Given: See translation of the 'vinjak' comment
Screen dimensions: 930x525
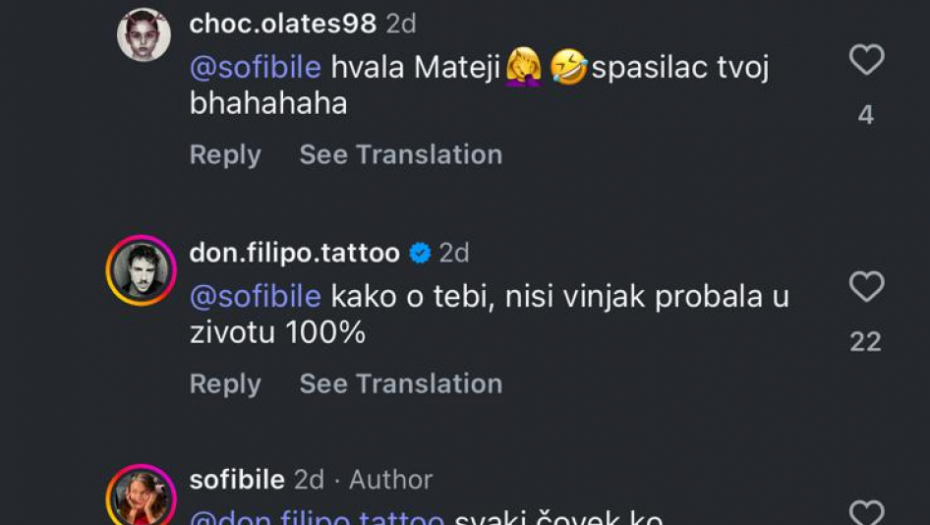Looking at the screenshot, I should tap(401, 384).
